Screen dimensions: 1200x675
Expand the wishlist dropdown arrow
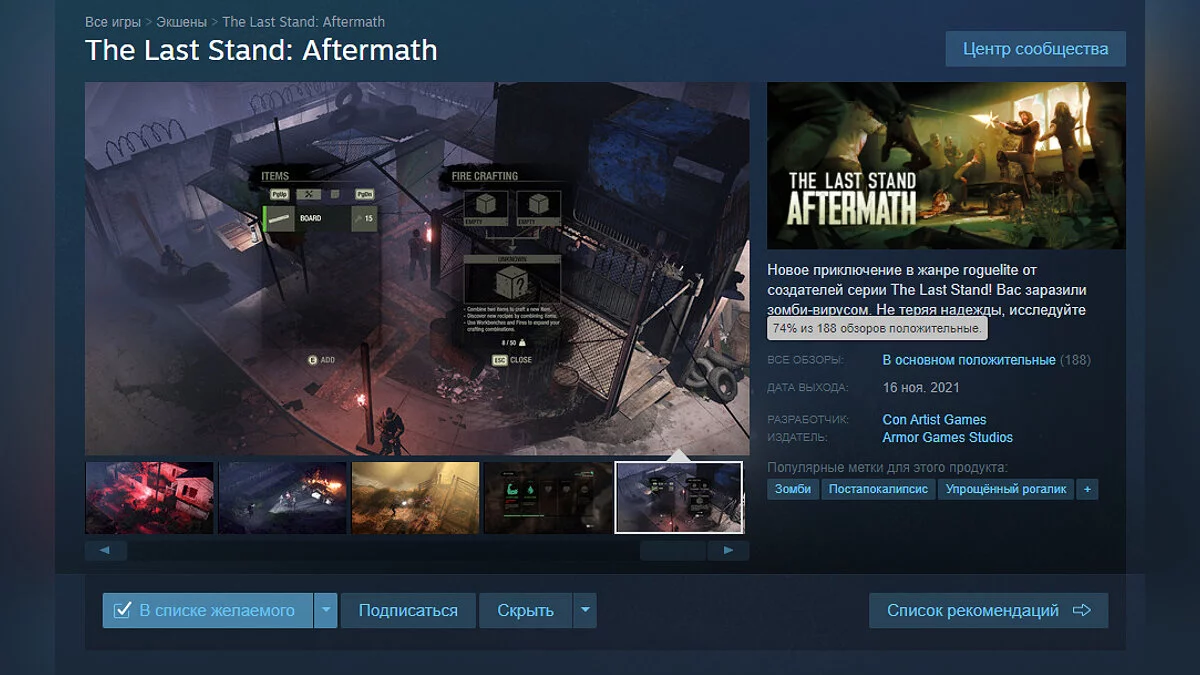[326, 610]
